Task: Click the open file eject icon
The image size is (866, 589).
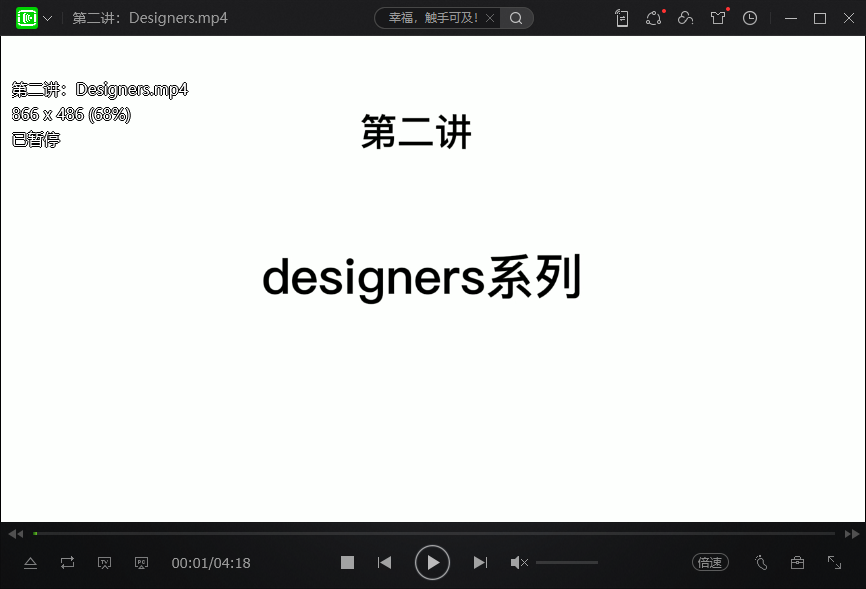Action: [x=30, y=563]
